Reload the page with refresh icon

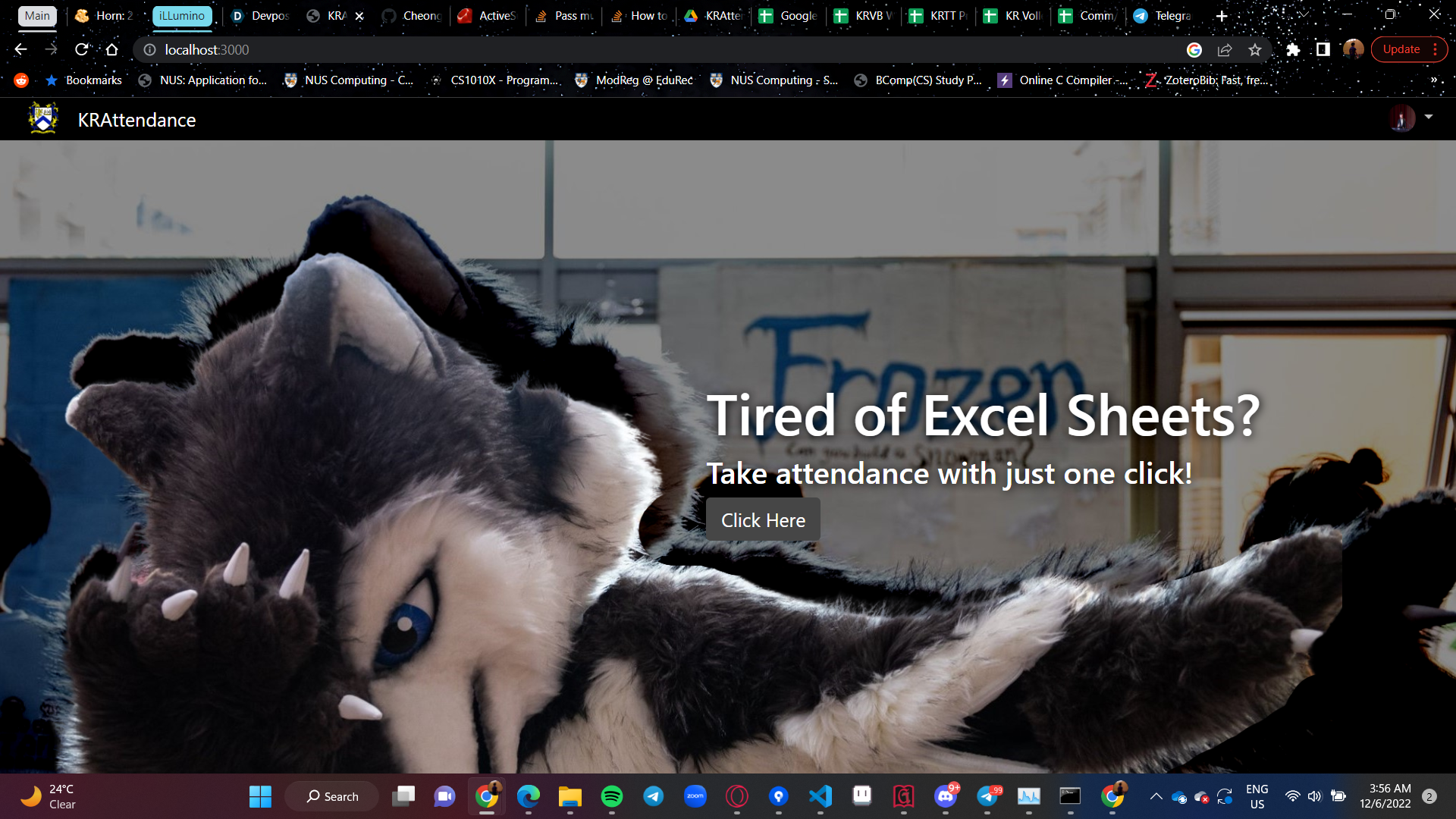81,49
